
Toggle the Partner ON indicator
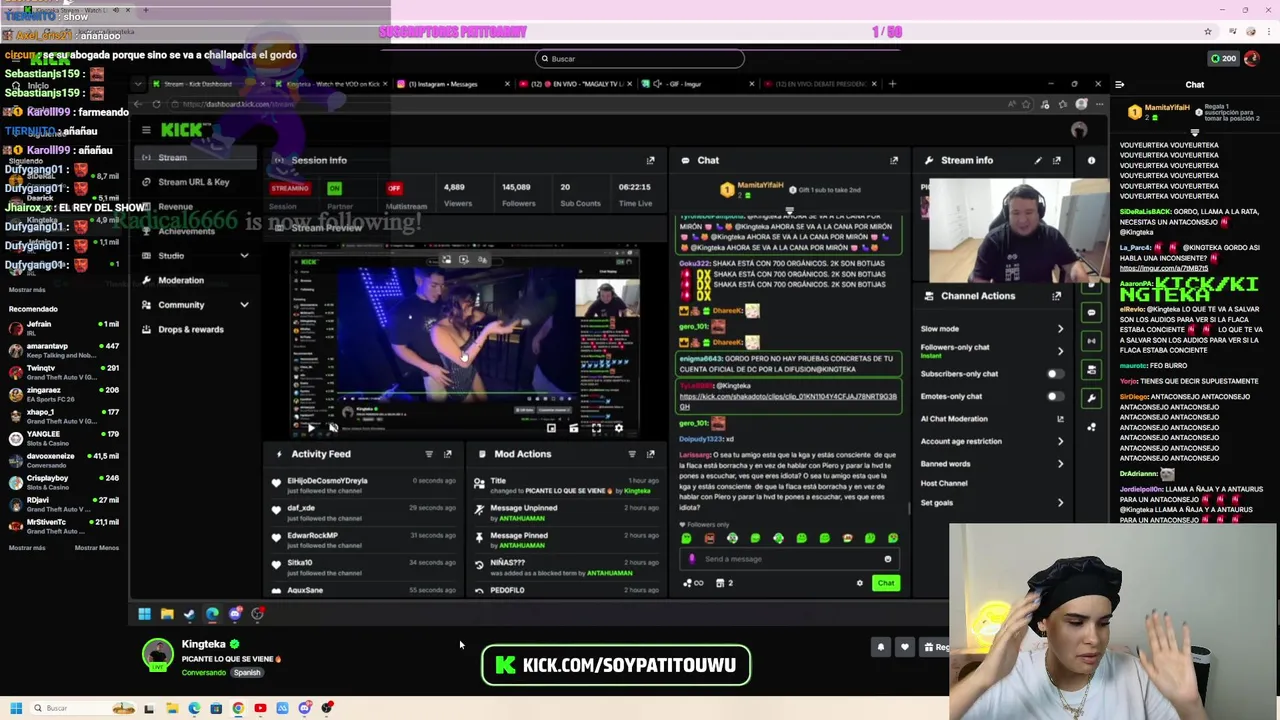334,188
